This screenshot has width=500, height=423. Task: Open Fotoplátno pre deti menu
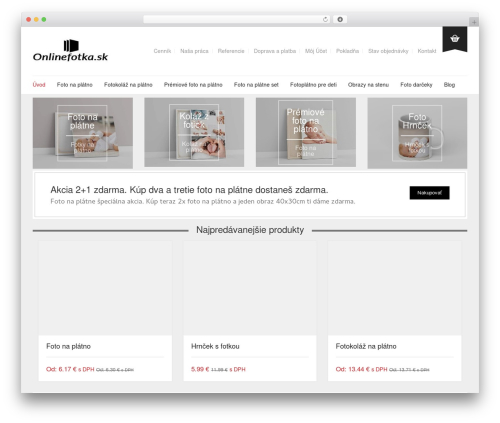click(x=313, y=85)
